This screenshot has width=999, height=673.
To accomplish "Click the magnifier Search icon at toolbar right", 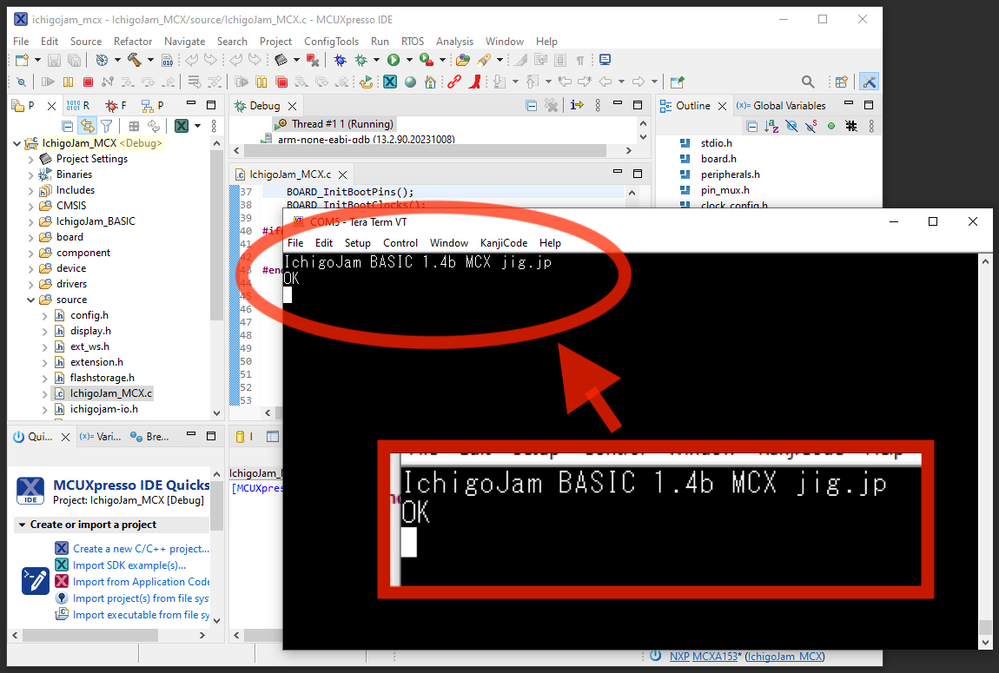I will (808, 82).
